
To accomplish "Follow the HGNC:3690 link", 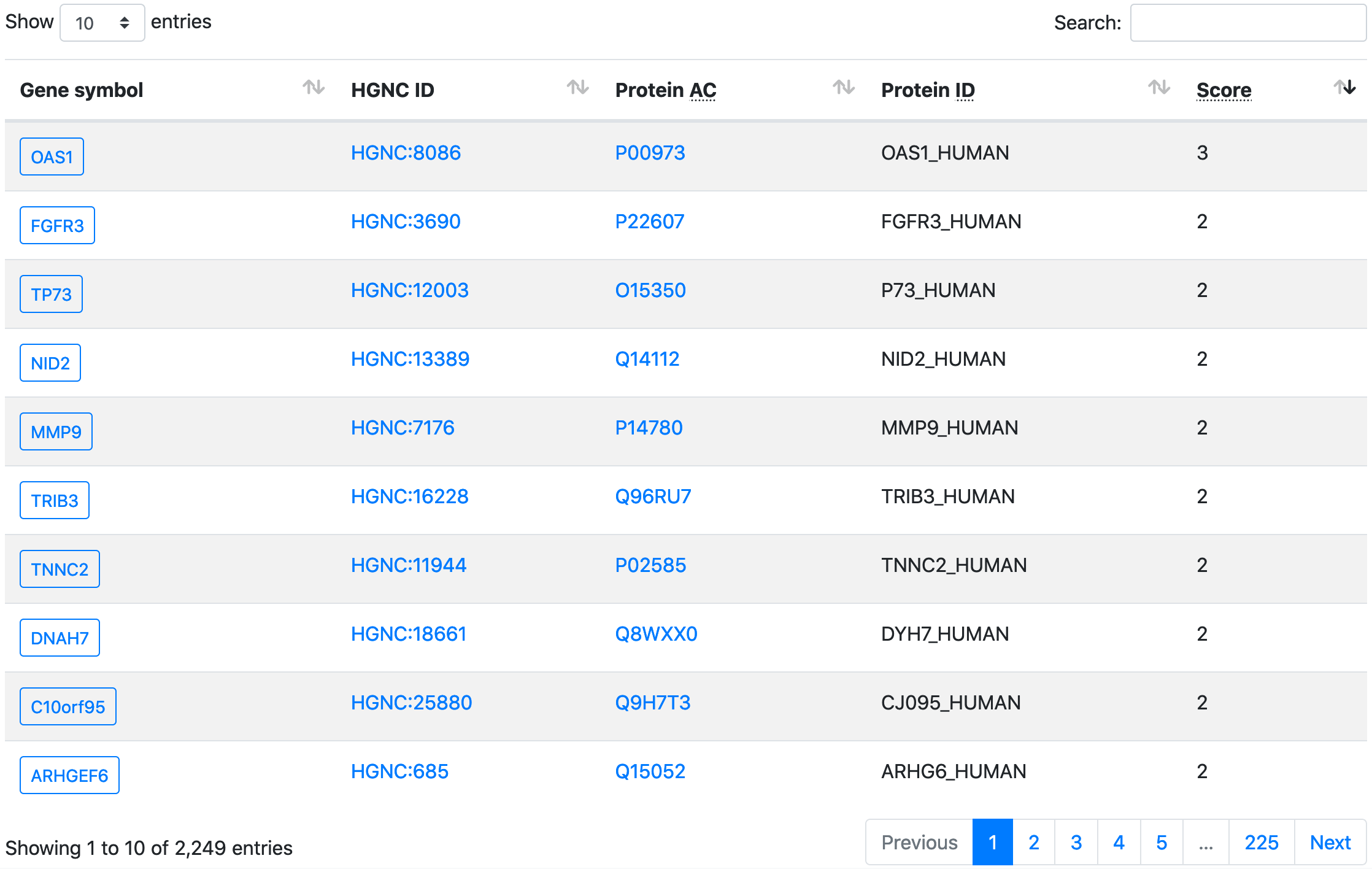I will [x=406, y=222].
